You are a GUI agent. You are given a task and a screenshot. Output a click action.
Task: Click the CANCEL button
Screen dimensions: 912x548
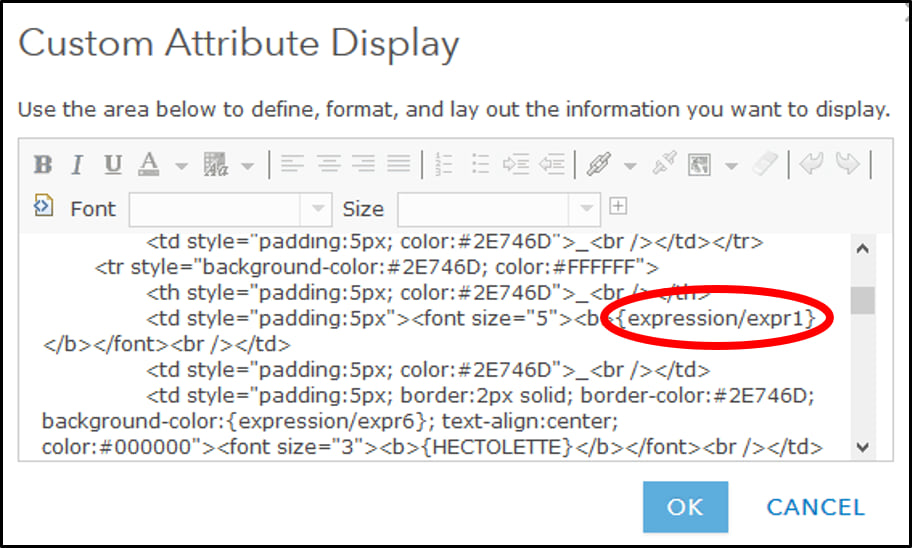816,507
